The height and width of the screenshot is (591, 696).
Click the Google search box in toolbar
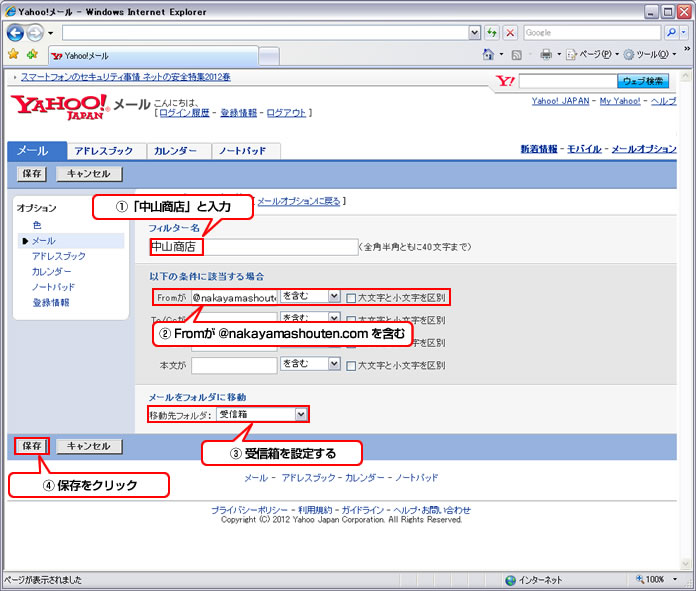point(592,32)
